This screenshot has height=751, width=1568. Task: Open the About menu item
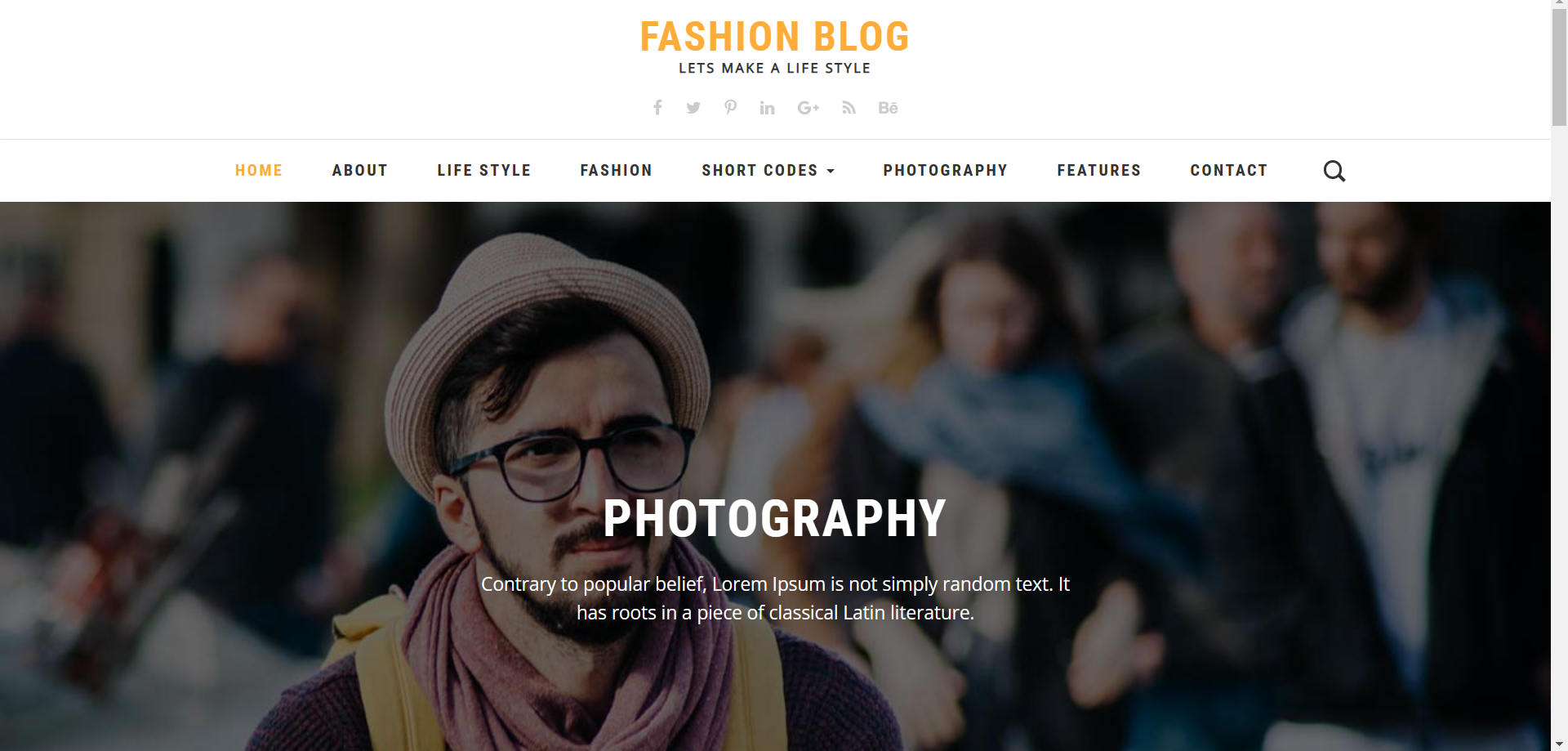359,171
